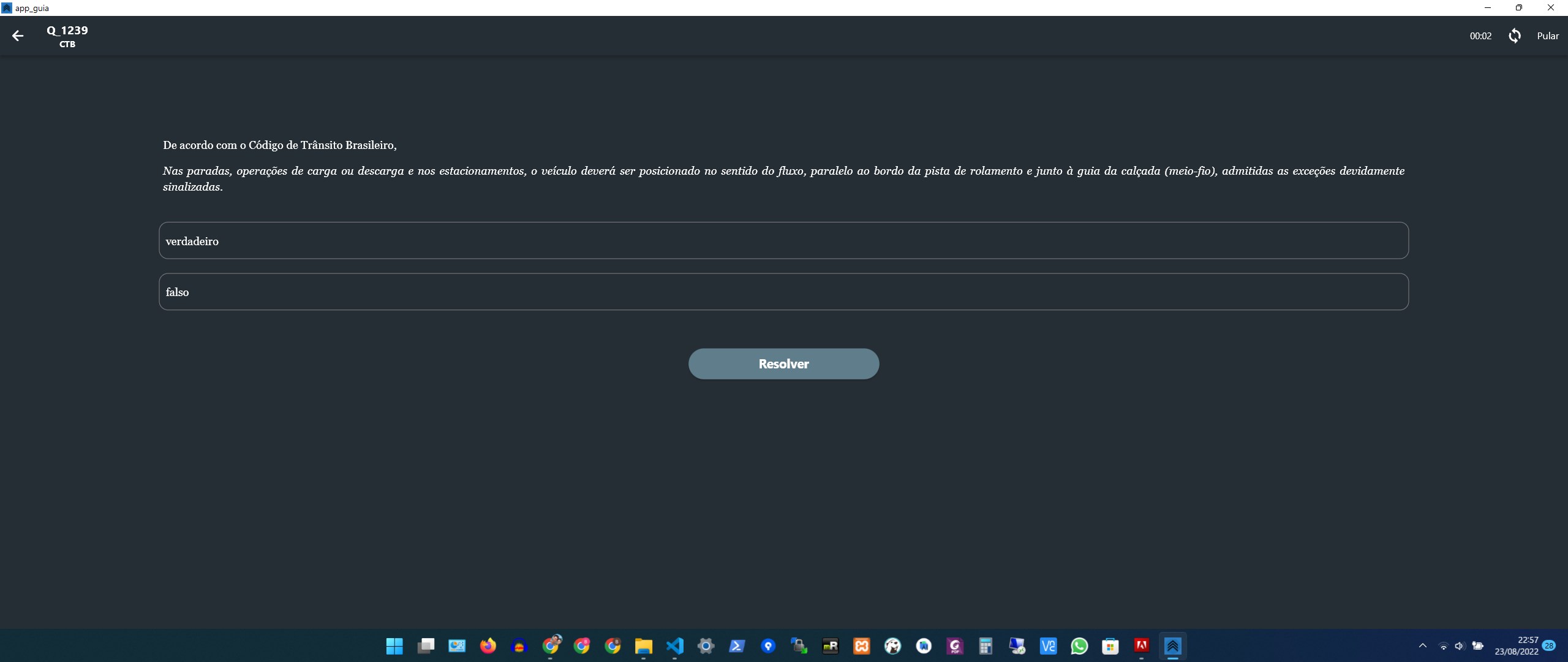Launch Visual Studio Code from taskbar
This screenshot has width=1568, height=662.
[674, 646]
